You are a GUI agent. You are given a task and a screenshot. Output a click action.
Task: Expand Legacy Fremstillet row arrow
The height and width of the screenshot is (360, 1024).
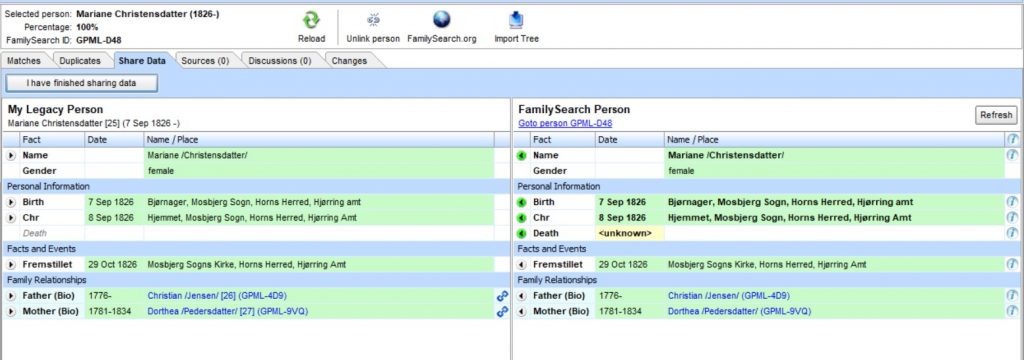tap(11, 265)
